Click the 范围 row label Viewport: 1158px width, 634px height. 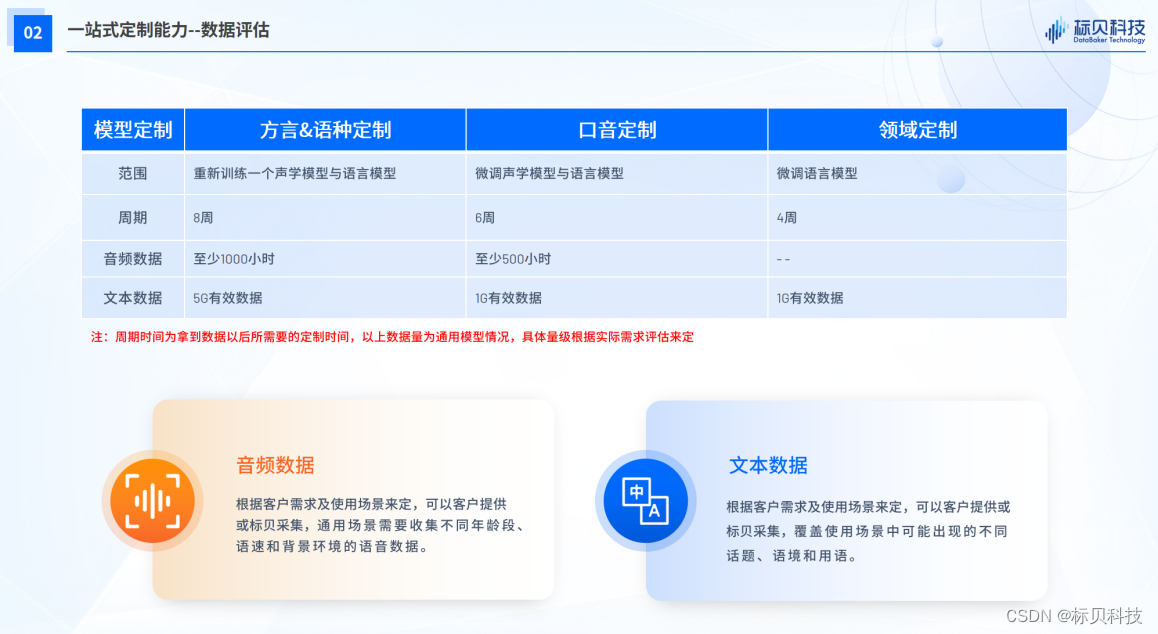133,174
